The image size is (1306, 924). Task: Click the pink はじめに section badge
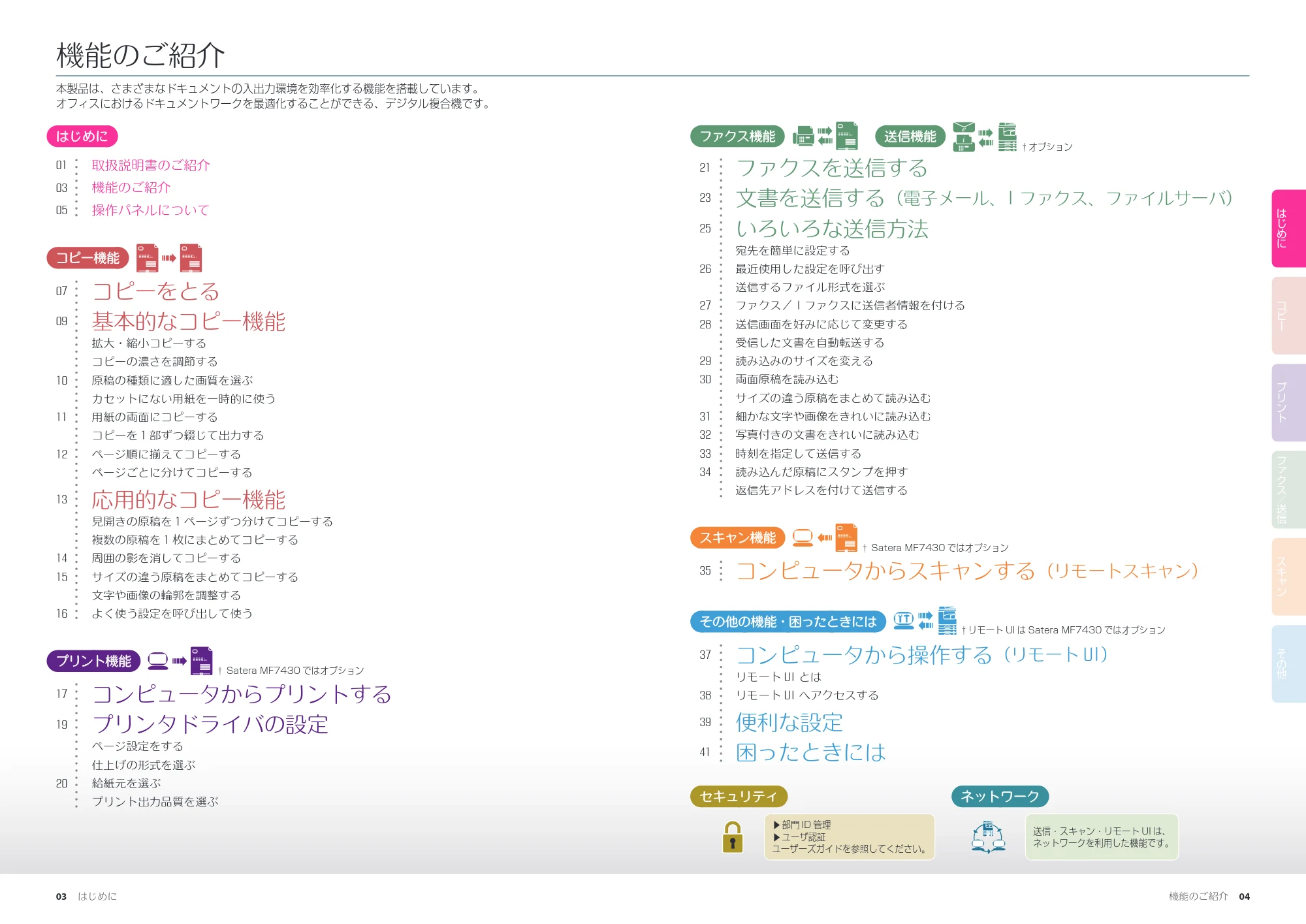(x=82, y=136)
